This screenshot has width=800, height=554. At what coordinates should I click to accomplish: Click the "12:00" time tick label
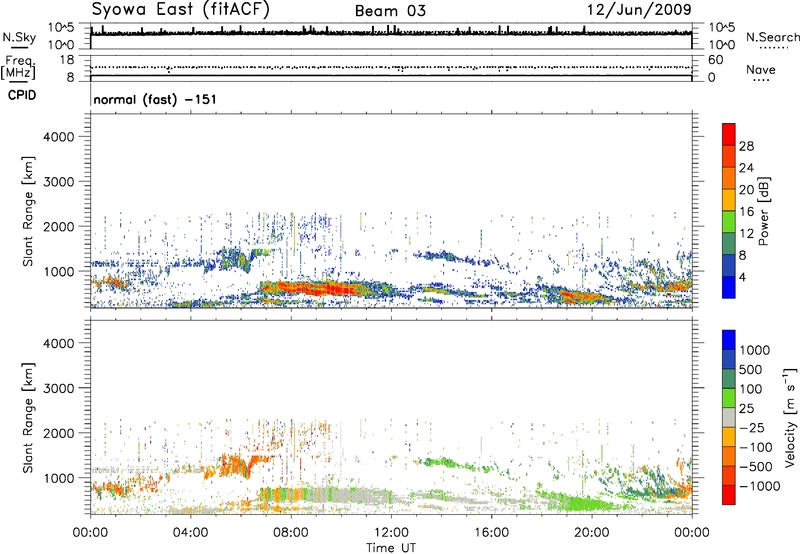point(391,533)
